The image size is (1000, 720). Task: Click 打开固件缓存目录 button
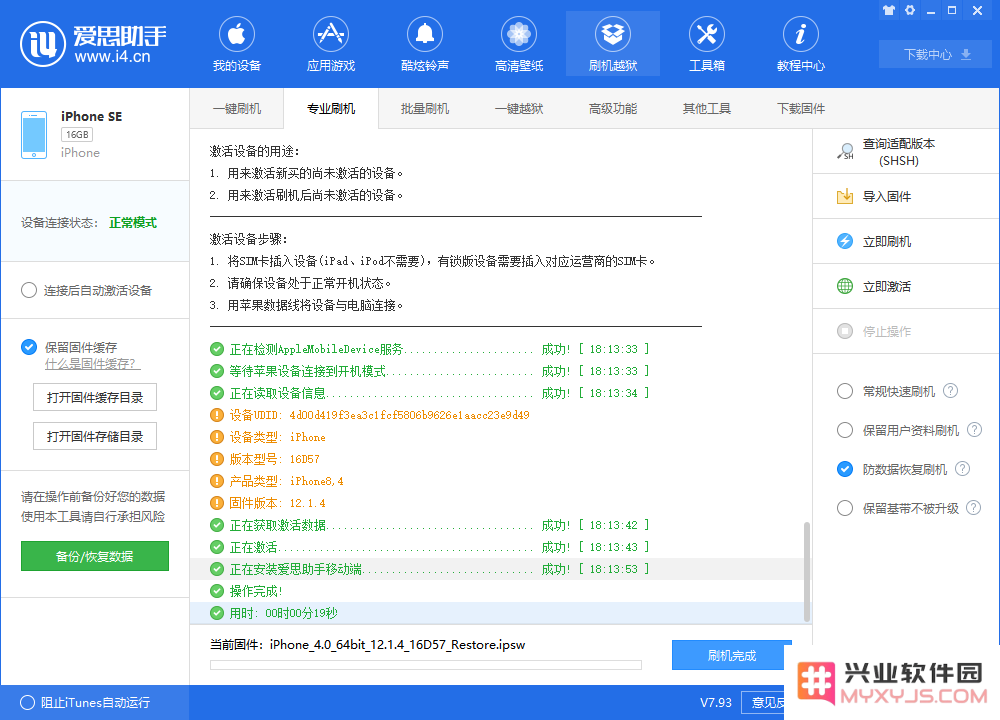click(x=95, y=397)
